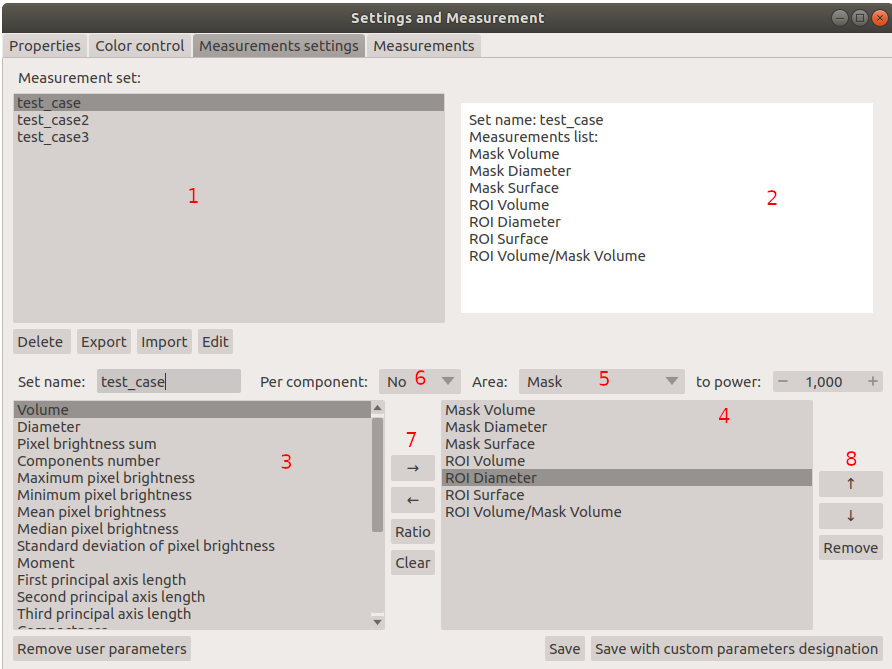Delete the selected measurement set
This screenshot has height=669, width=892.
40,341
